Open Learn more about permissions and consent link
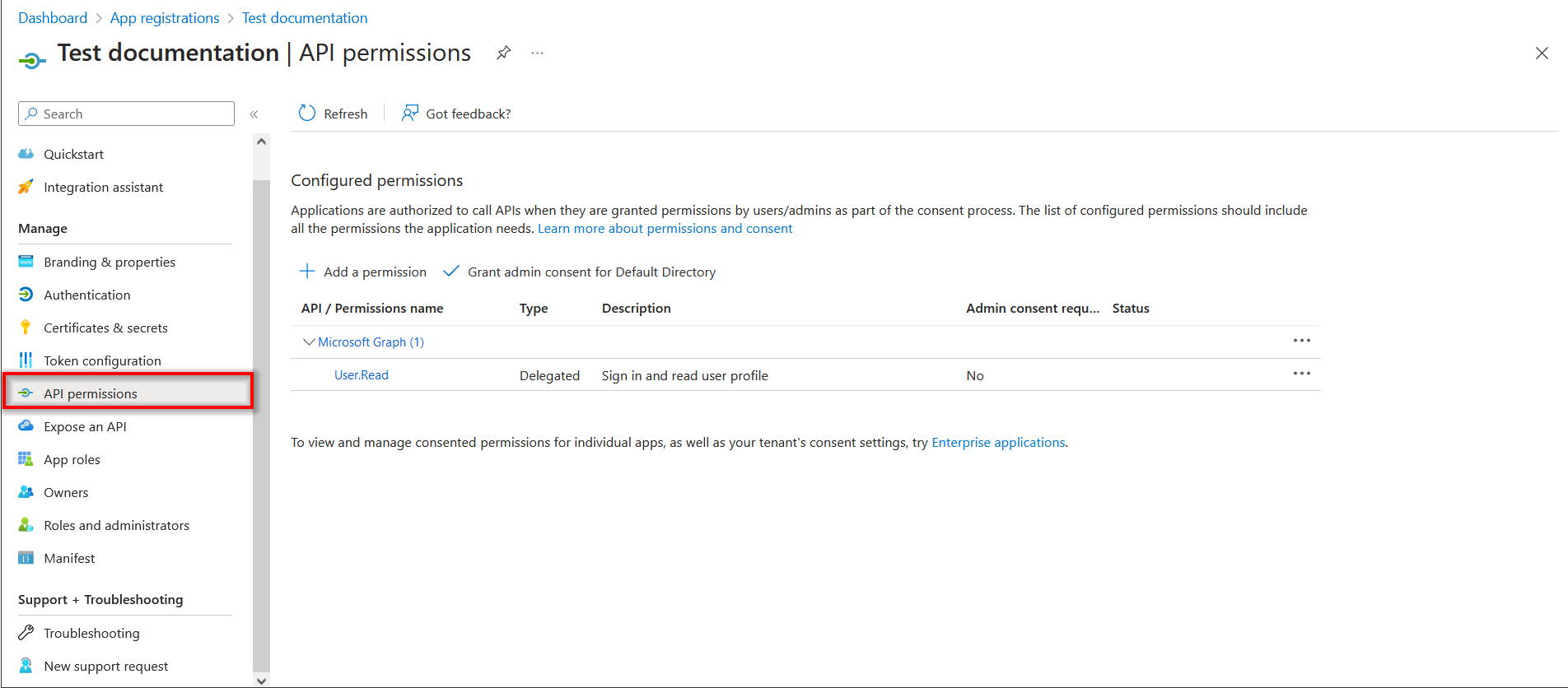 [x=665, y=228]
